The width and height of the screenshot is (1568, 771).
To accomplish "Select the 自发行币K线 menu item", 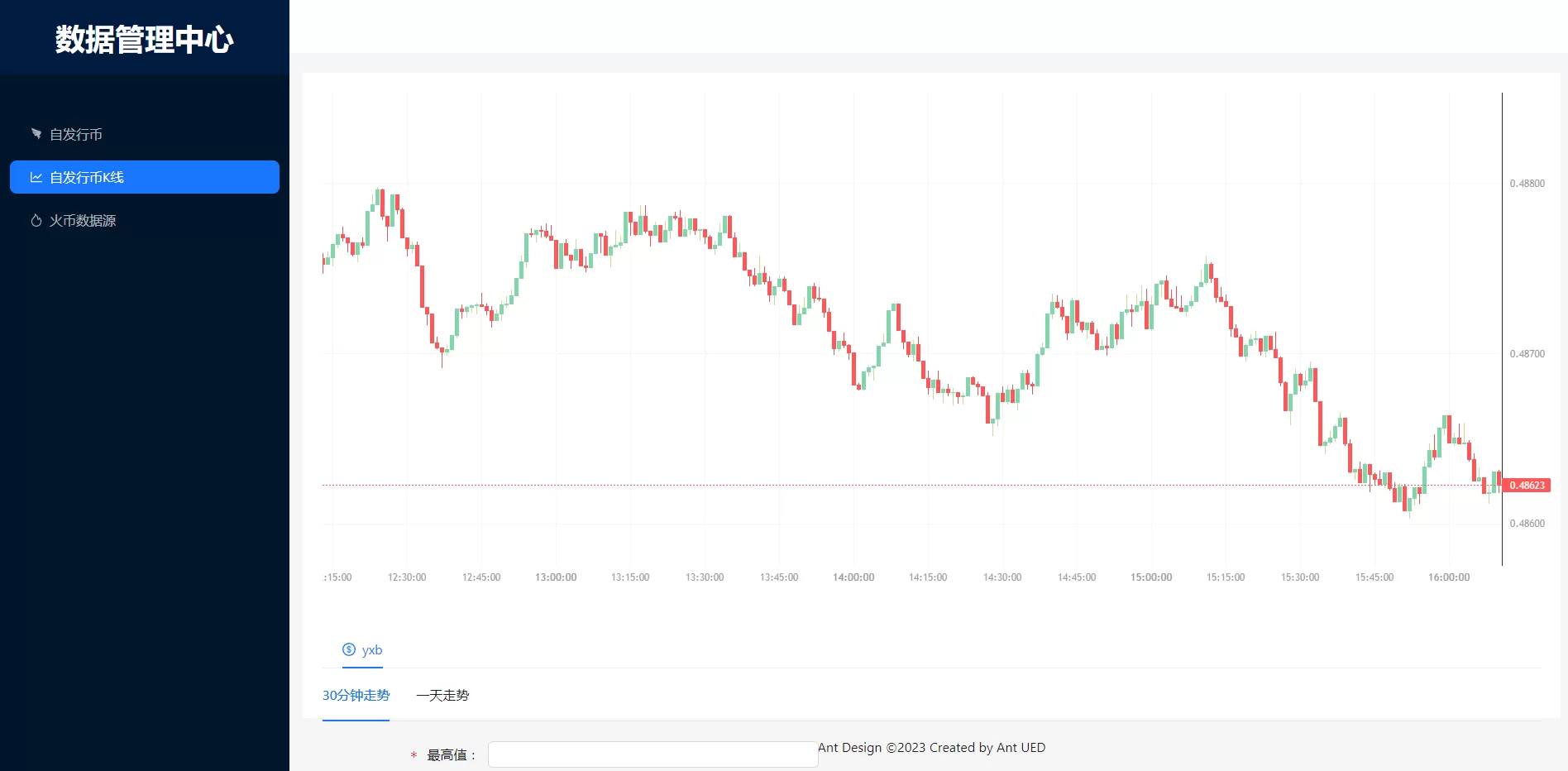I will pyautogui.click(x=87, y=177).
